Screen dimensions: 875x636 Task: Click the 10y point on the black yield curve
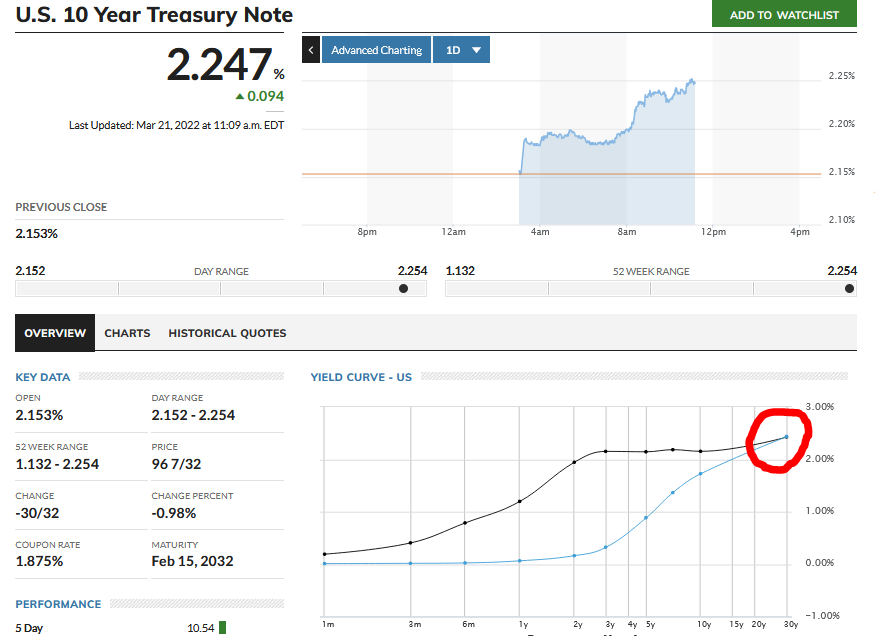coord(701,451)
